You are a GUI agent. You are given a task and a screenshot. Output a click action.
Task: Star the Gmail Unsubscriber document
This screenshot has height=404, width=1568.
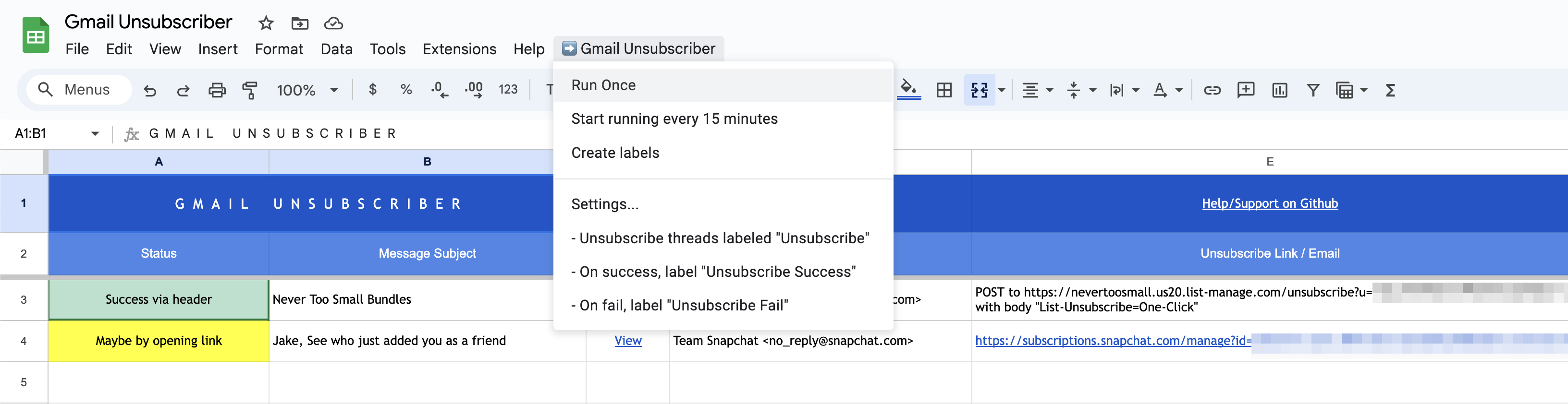(266, 24)
